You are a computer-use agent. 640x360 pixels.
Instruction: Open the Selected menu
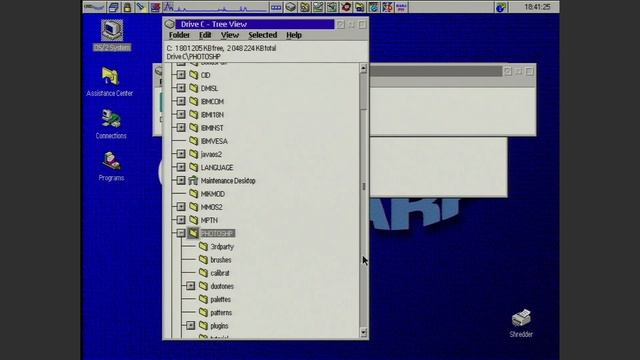click(x=262, y=35)
